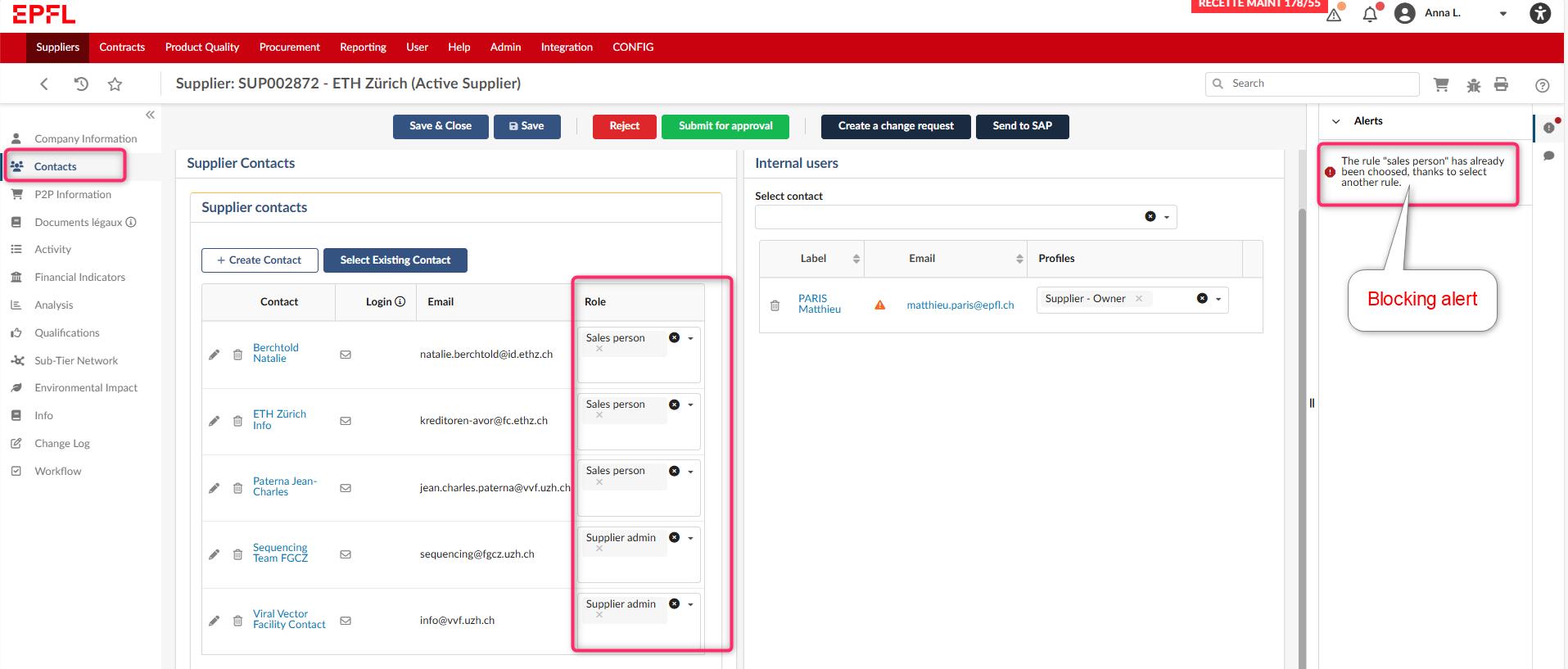Expand Anna L. user menu
Screen dimensions: 1568x669
coord(1502,14)
